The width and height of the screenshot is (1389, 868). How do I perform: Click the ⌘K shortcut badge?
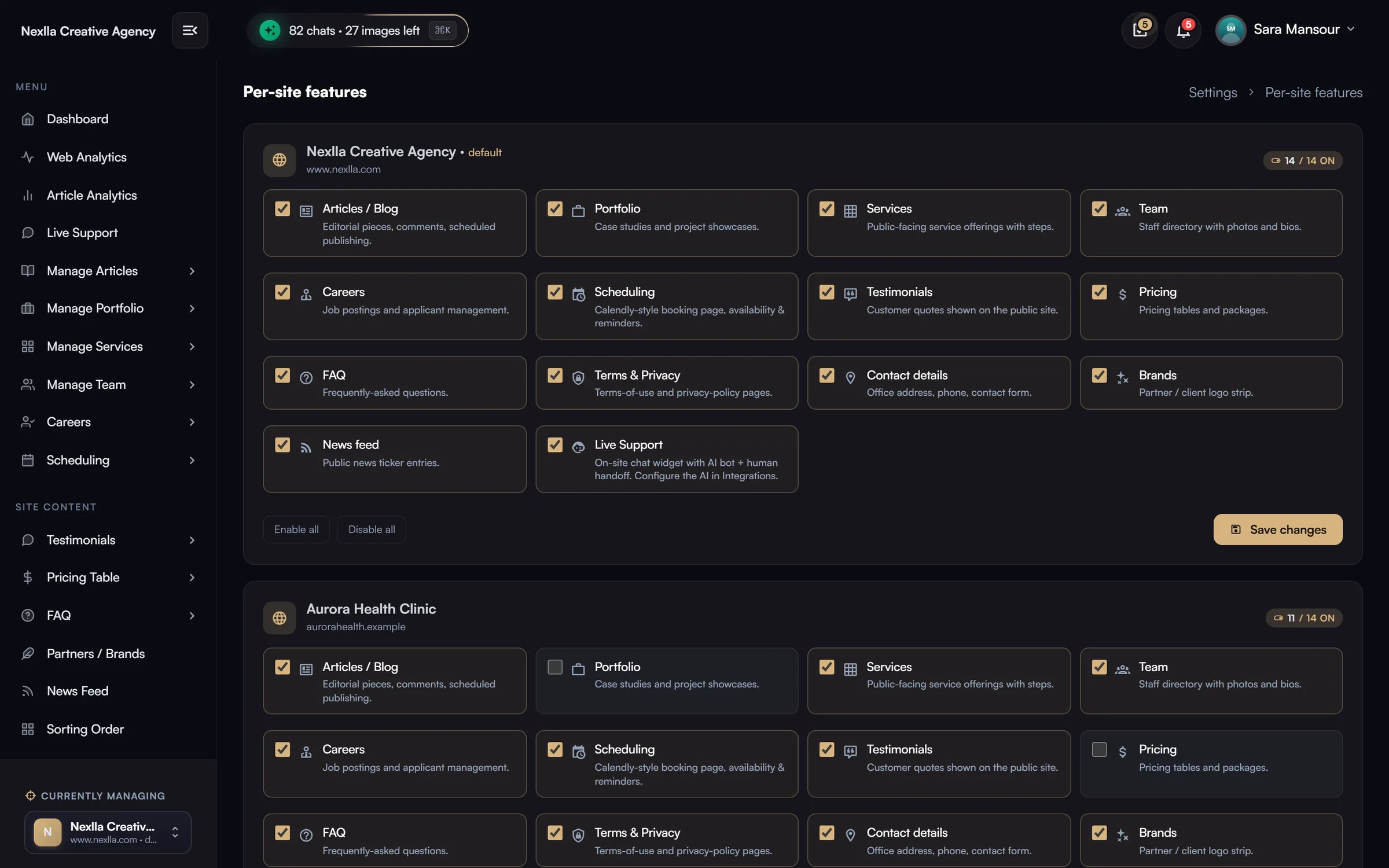coord(442,30)
